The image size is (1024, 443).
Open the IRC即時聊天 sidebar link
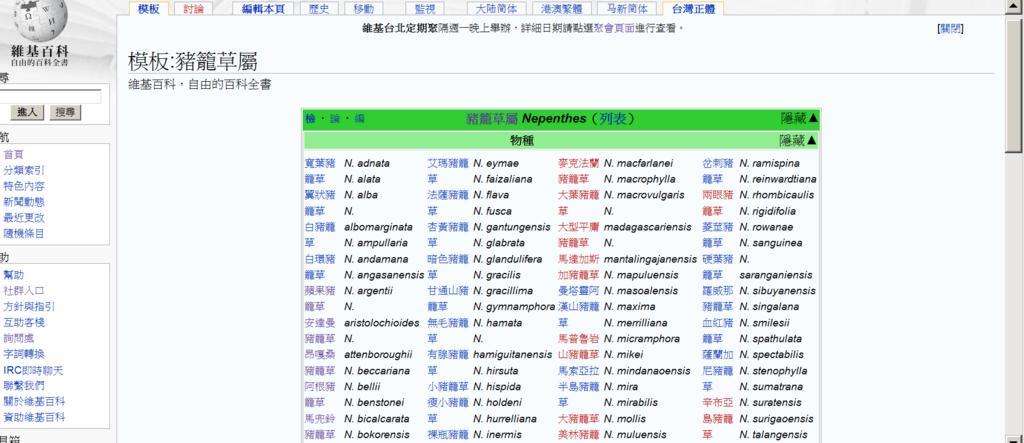pos(33,370)
